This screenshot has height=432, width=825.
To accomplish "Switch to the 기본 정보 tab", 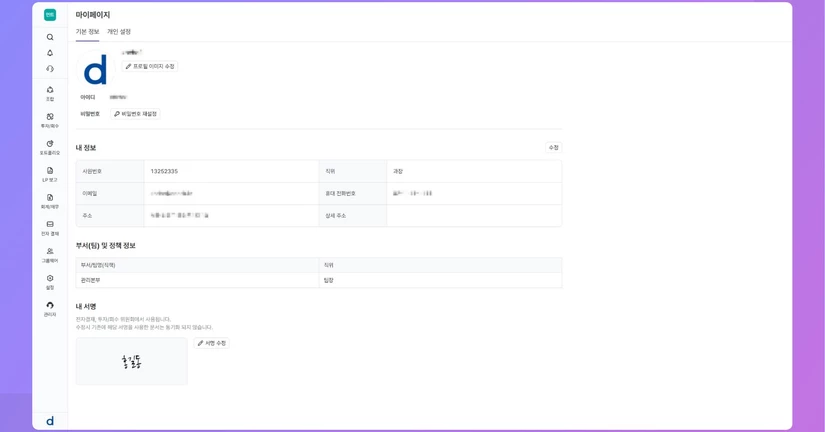I will (87, 31).
